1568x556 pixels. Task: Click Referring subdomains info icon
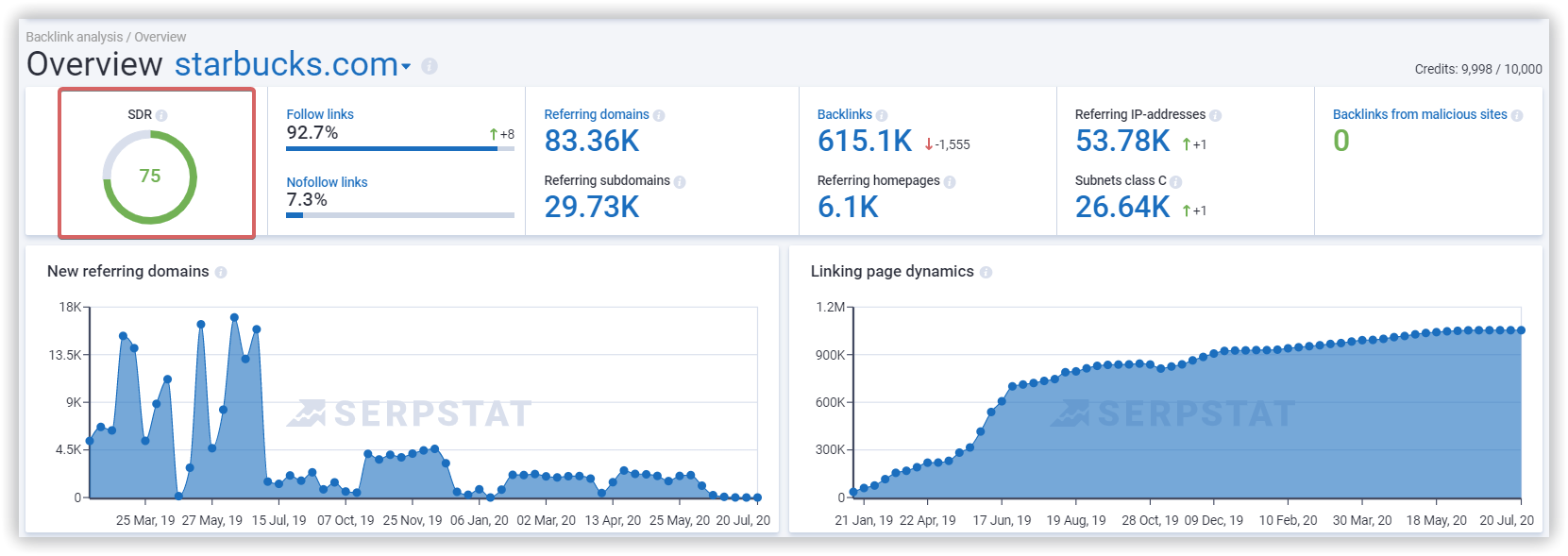pyautogui.click(x=680, y=181)
